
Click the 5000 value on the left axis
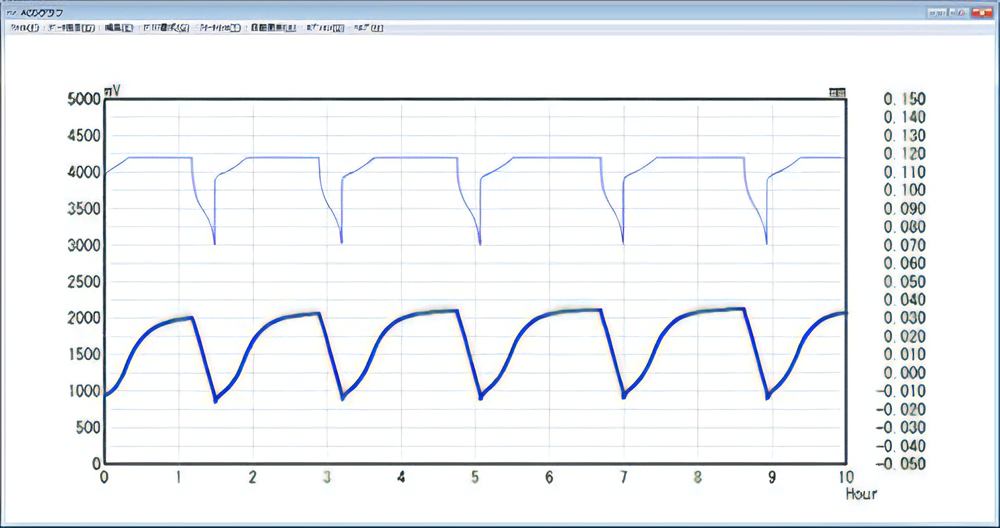(x=84, y=99)
